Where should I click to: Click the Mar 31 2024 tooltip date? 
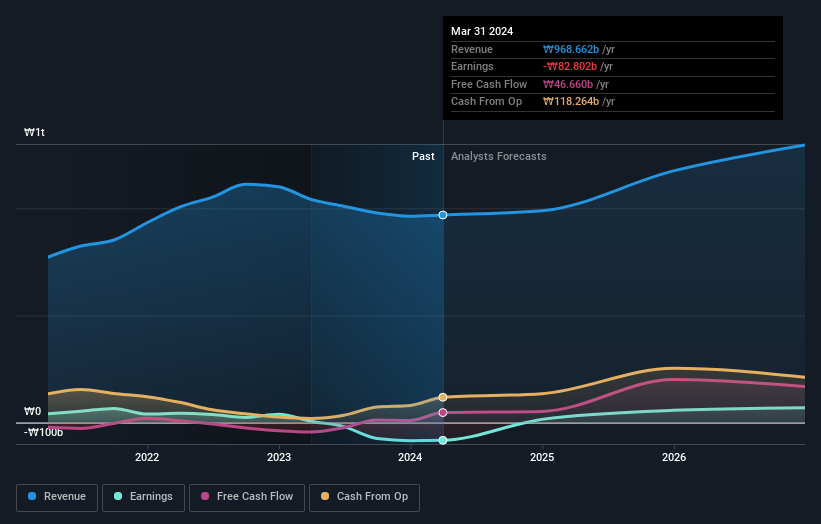(482, 31)
